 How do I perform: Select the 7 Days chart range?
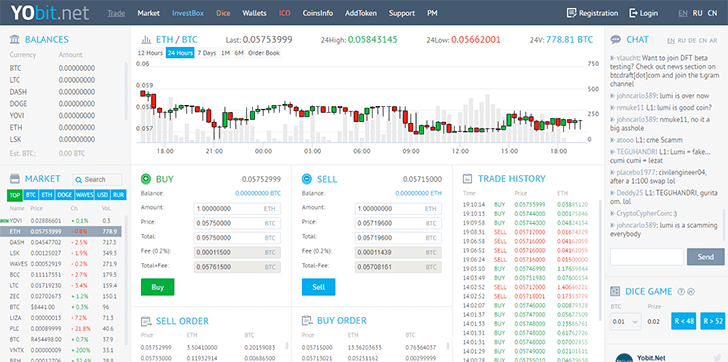tap(207, 53)
